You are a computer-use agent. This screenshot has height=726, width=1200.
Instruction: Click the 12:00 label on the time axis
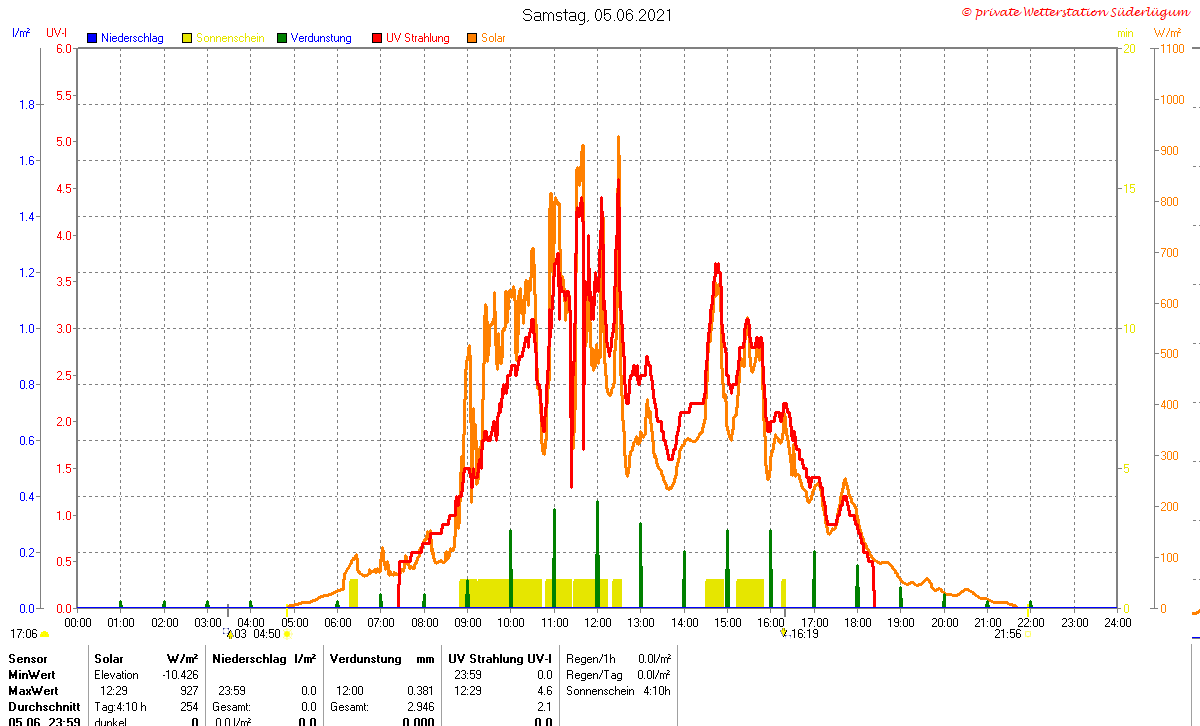tap(597, 622)
